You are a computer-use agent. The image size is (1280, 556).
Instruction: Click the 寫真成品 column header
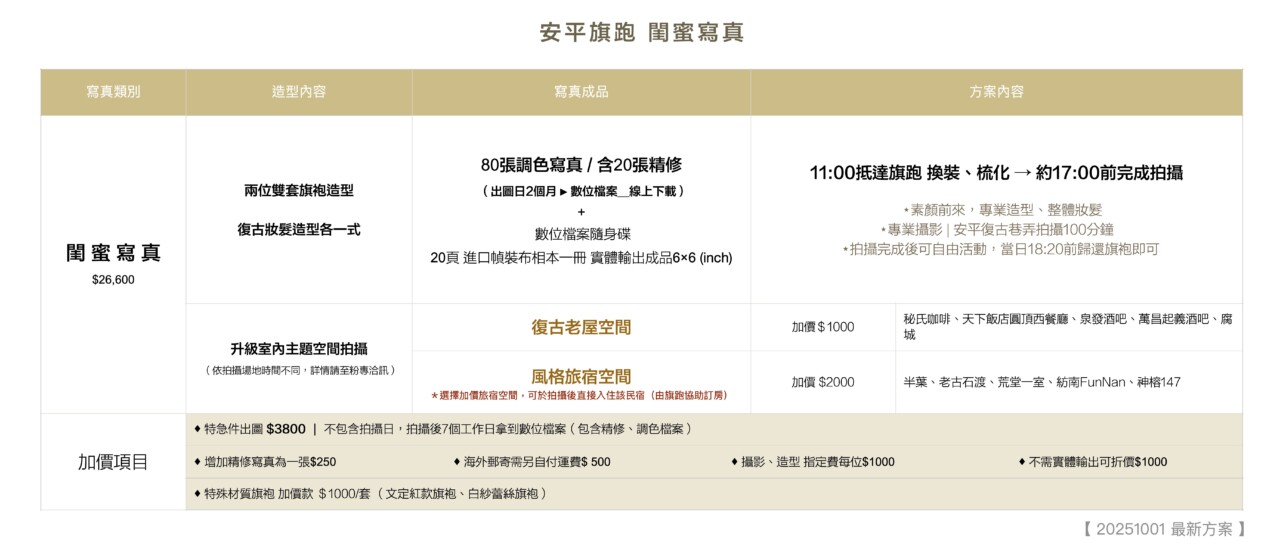pos(581,92)
